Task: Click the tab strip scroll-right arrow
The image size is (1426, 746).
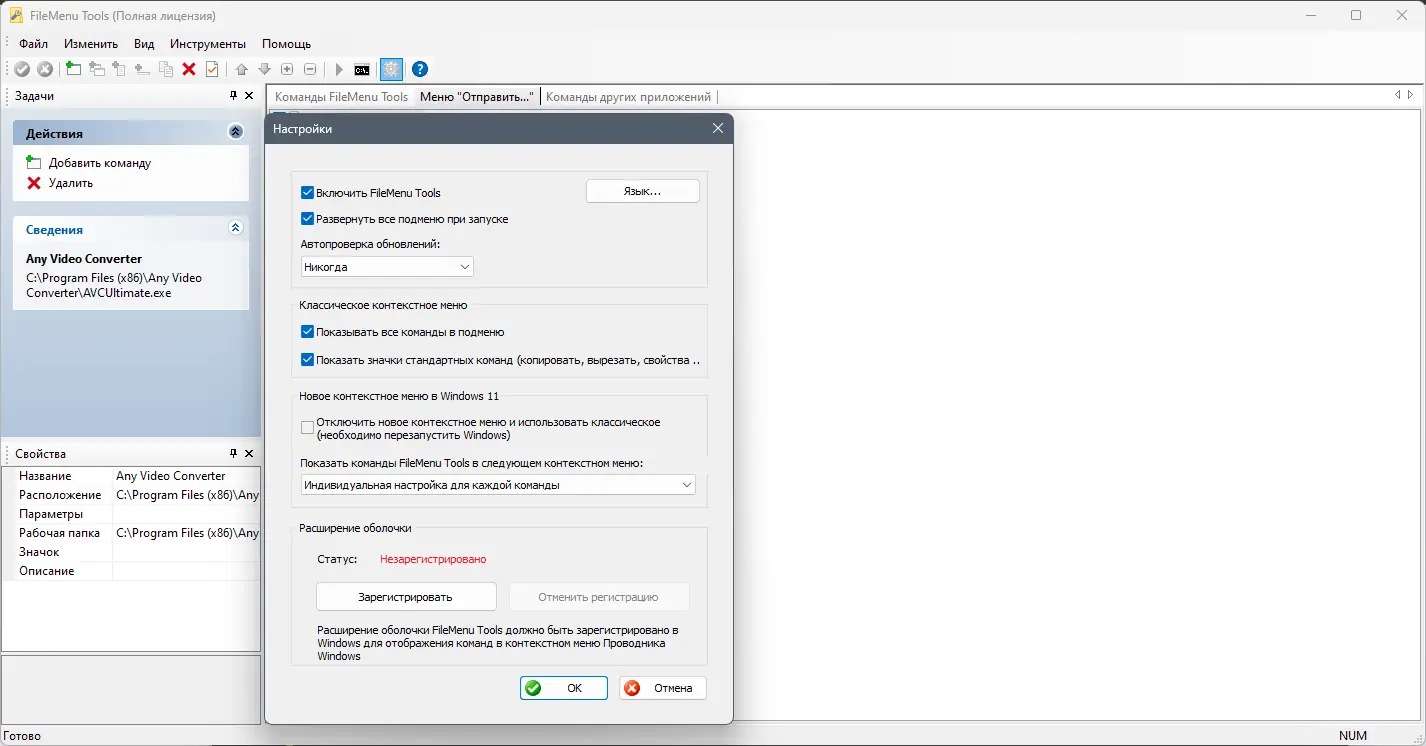Action: tap(1411, 95)
